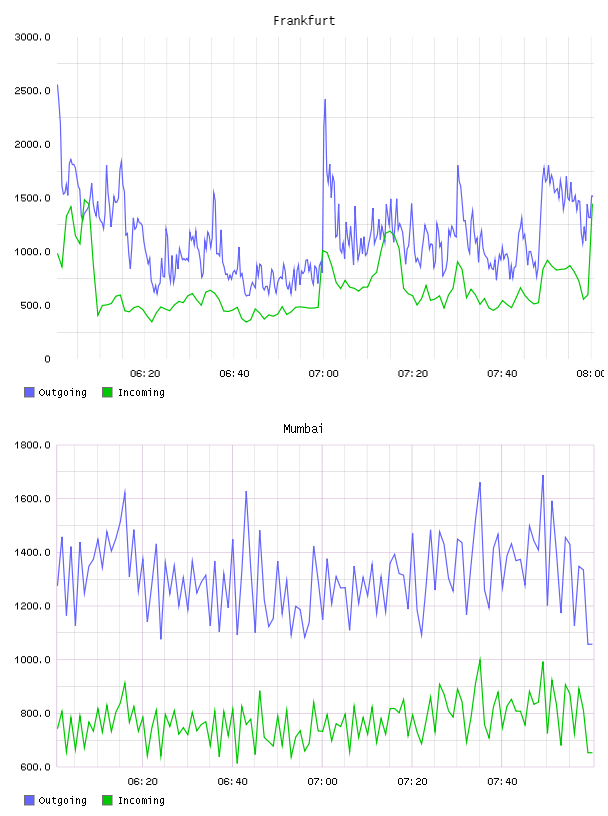Click the 800.0 y-axis label in Mumbai chart
This screenshot has width=608, height=816.
click(35, 713)
